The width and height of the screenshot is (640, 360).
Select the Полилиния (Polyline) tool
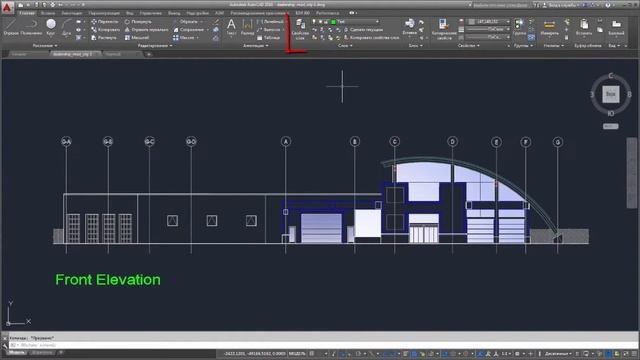[x=31, y=27]
